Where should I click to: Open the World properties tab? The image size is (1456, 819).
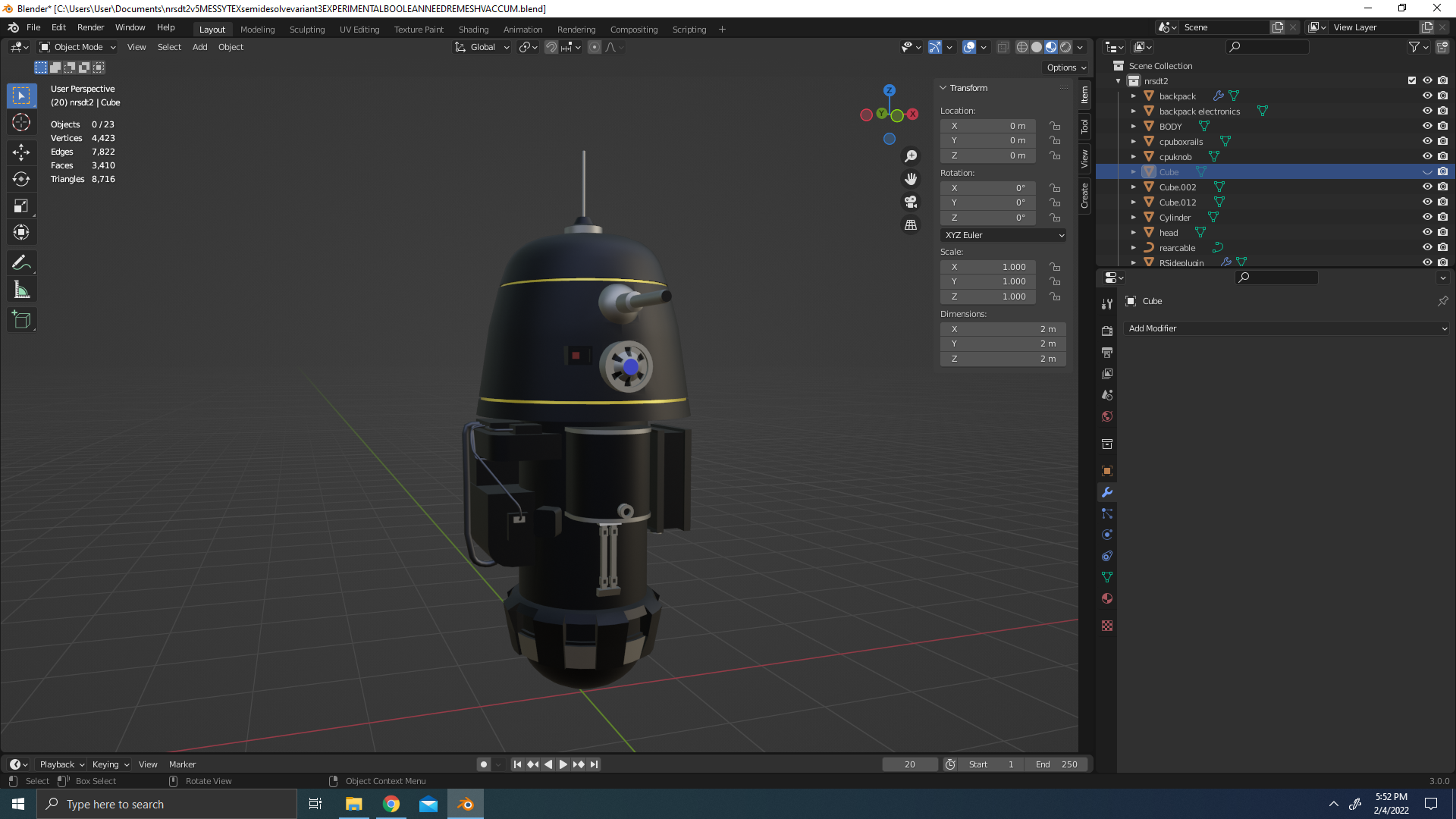[1107, 416]
